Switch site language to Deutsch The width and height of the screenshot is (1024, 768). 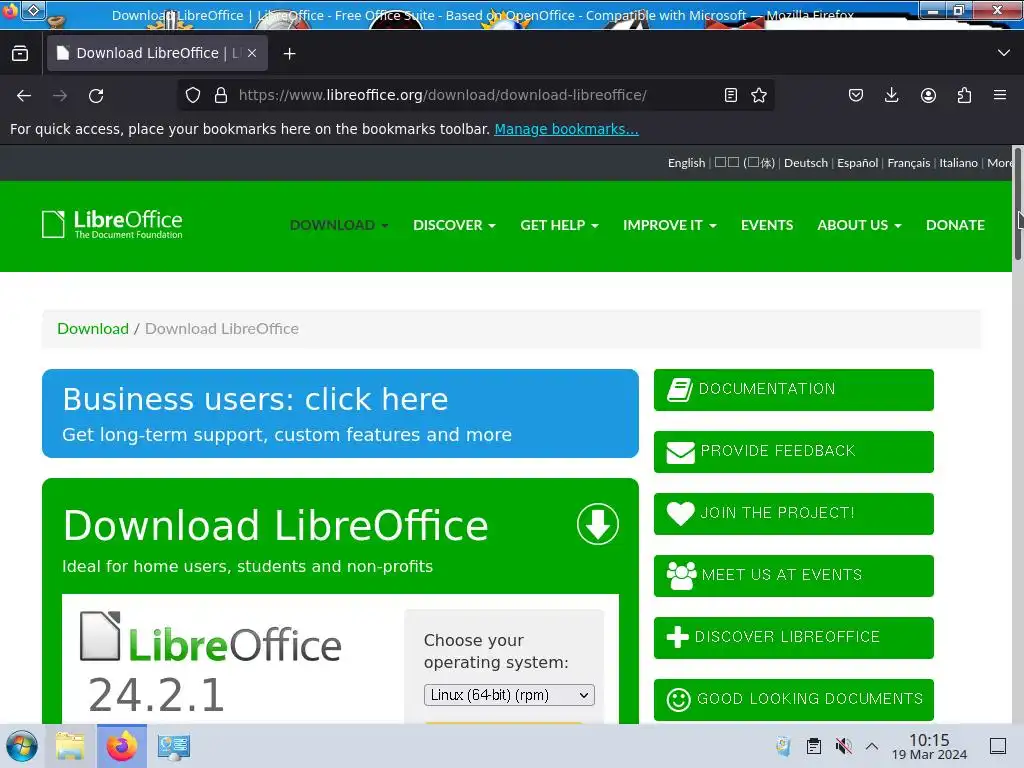click(805, 163)
